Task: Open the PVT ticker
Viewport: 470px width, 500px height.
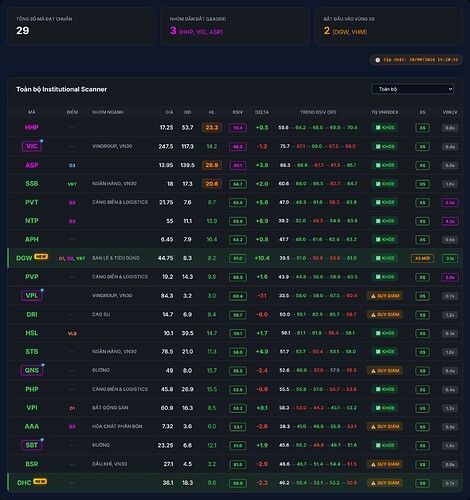Action: (x=32, y=202)
